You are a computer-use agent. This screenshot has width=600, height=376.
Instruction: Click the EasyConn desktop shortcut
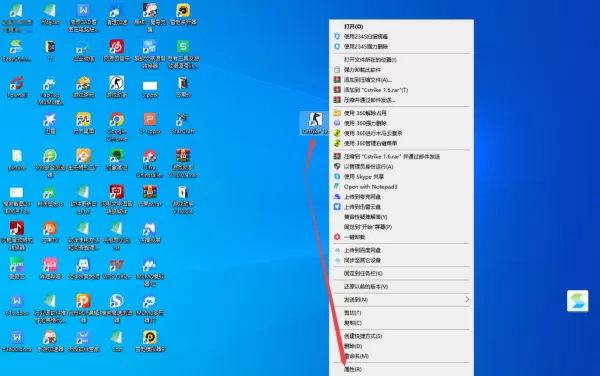pos(16,50)
